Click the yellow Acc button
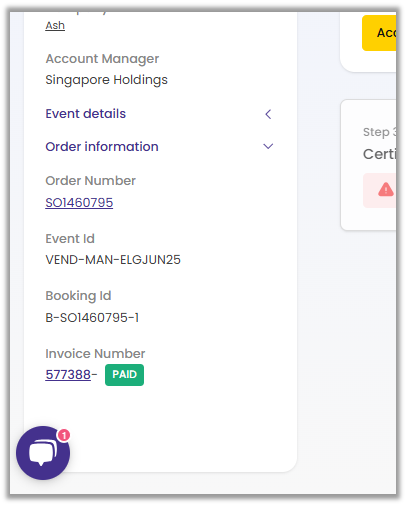 tap(379, 33)
